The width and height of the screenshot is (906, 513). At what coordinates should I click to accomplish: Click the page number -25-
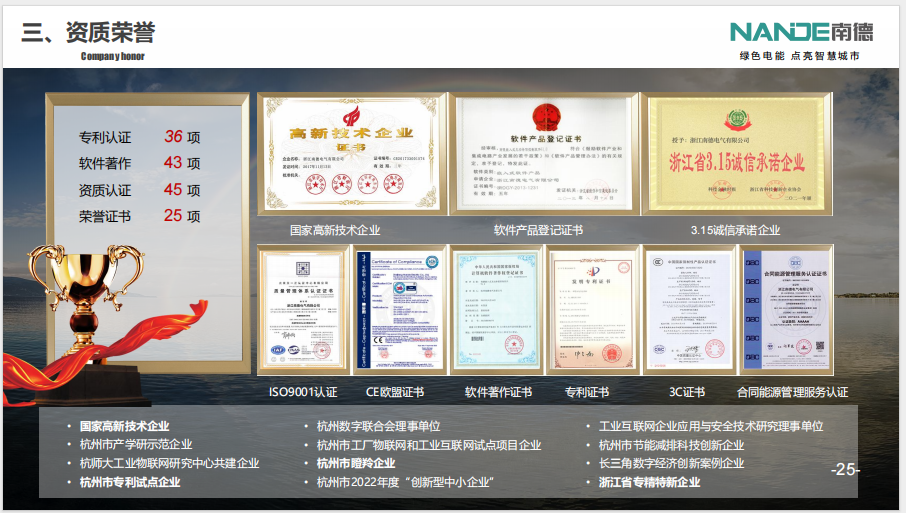click(x=844, y=469)
